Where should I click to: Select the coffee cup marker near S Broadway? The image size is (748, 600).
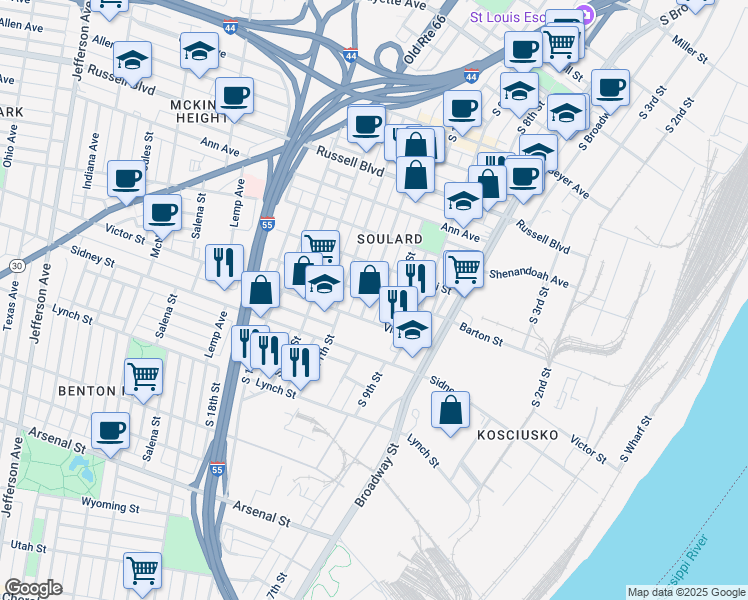(610, 87)
